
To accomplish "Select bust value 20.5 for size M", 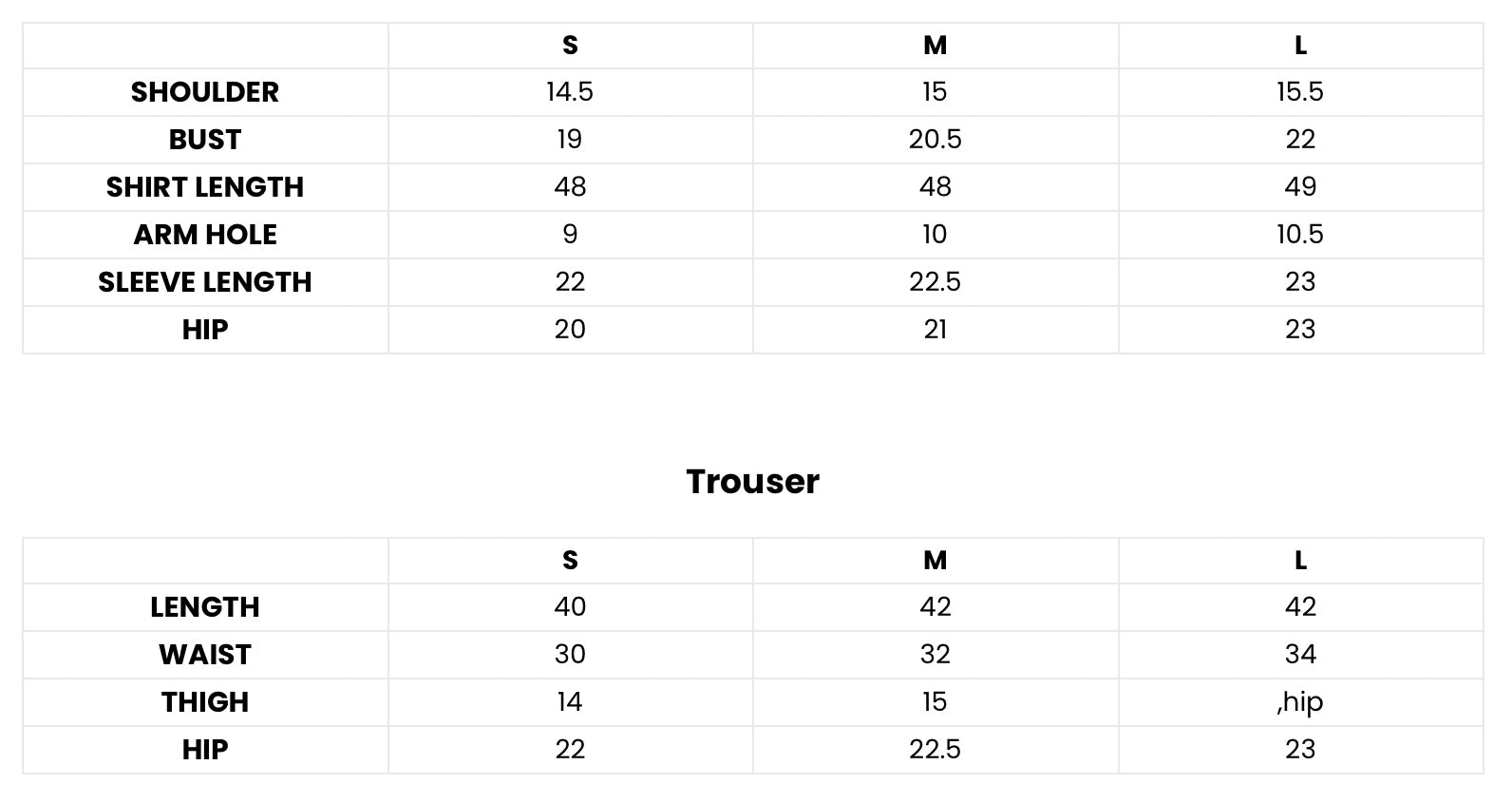I will (935, 140).
